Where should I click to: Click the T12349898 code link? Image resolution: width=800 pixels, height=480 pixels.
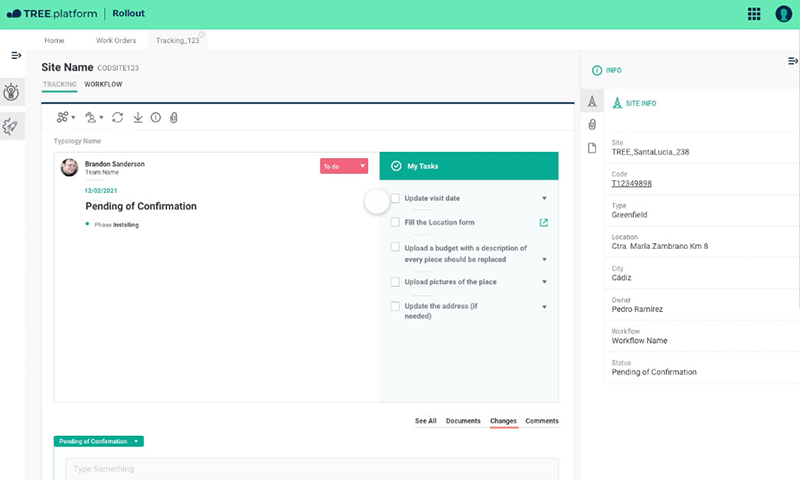point(632,183)
